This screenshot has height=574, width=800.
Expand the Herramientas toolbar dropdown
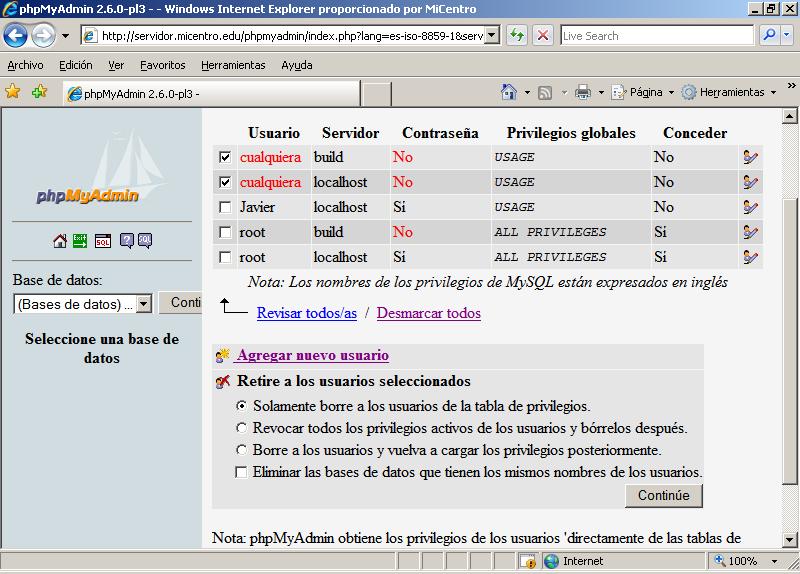point(730,92)
